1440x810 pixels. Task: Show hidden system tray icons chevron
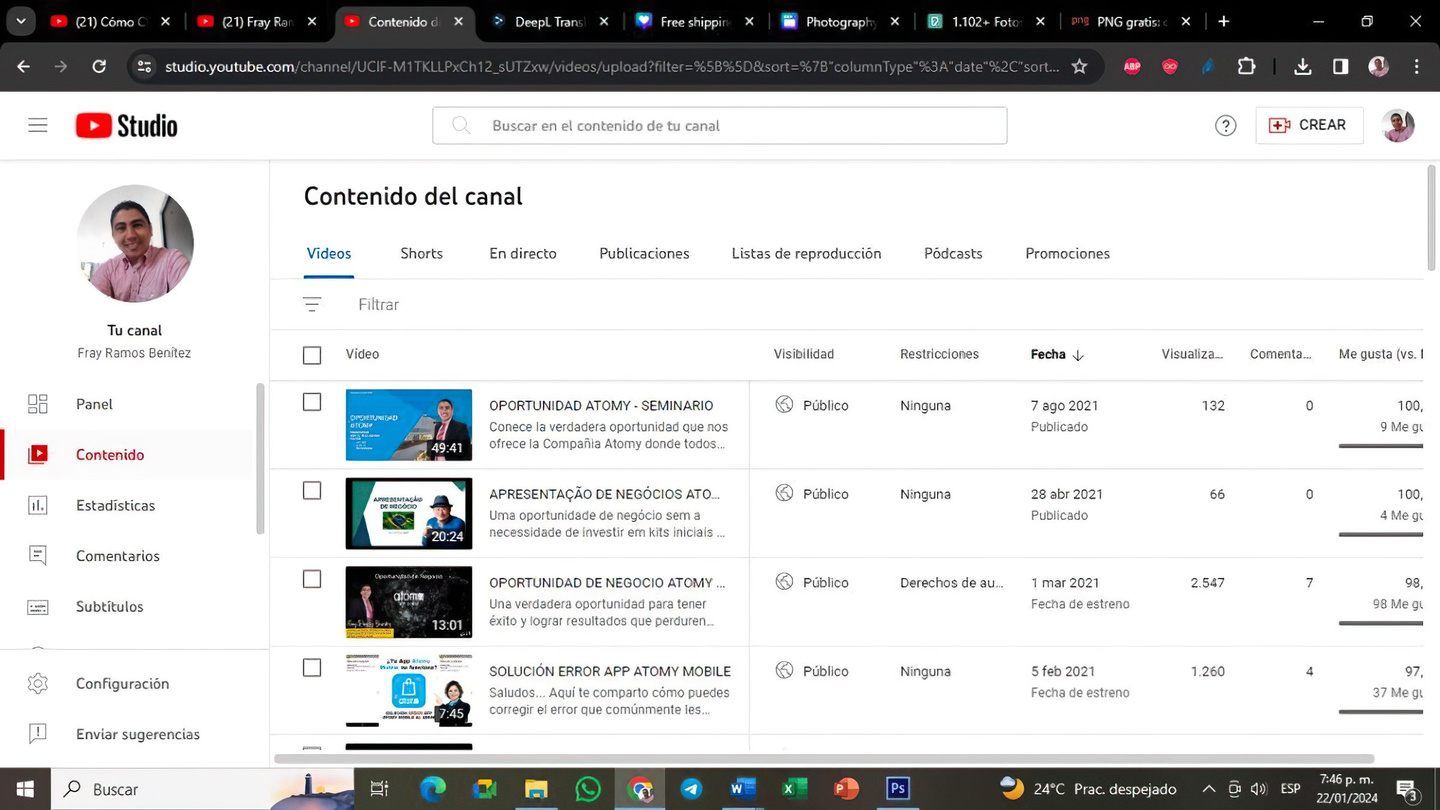(x=1208, y=789)
